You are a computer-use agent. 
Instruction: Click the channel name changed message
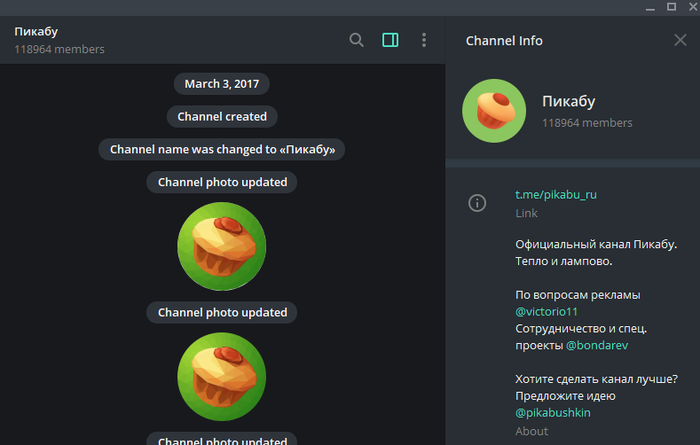pyautogui.click(x=222, y=149)
